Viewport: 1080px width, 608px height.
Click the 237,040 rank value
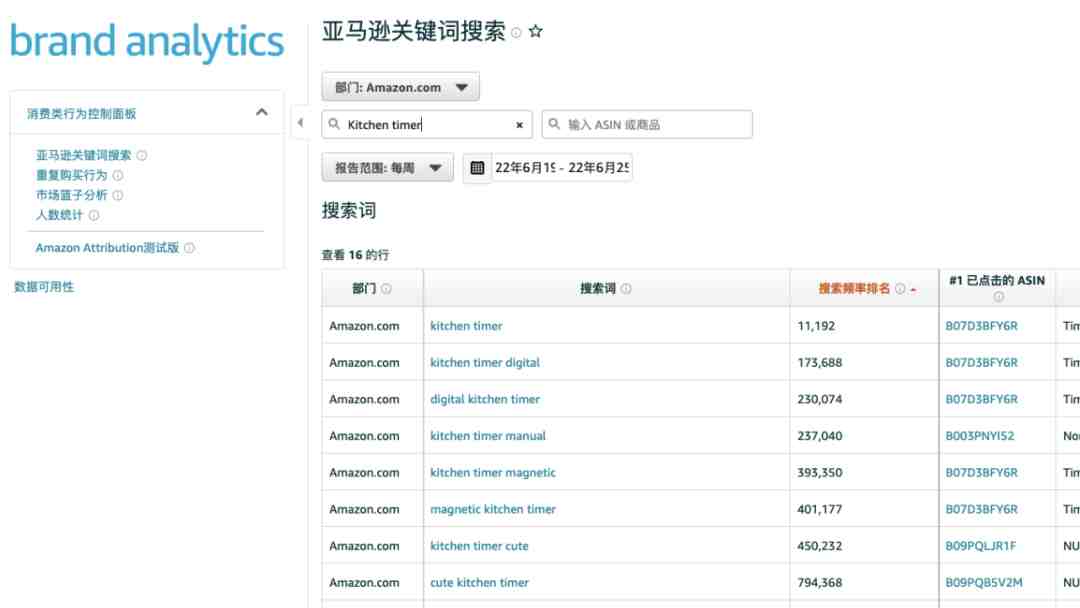click(x=820, y=436)
